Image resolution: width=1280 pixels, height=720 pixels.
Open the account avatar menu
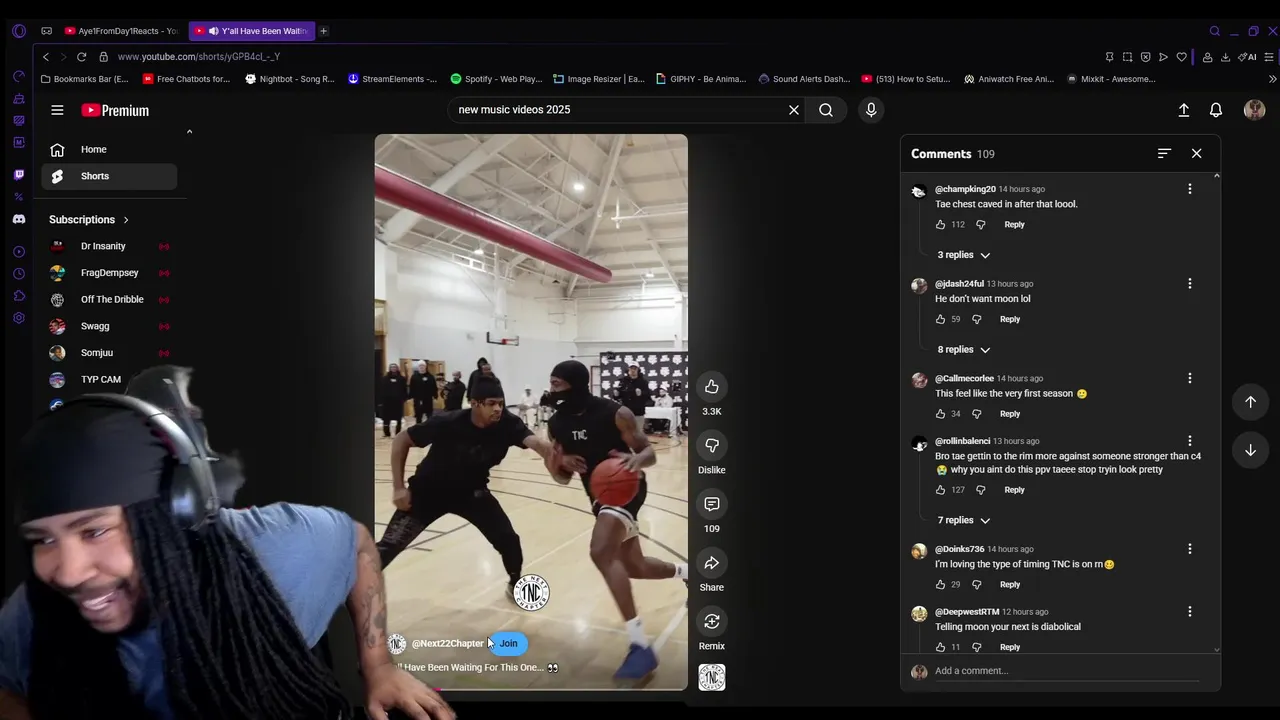point(1254,110)
